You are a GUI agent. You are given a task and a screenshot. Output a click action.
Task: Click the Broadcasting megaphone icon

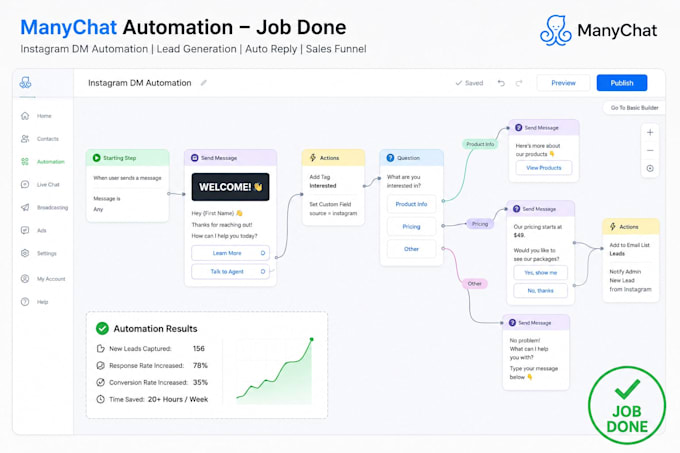[25, 207]
